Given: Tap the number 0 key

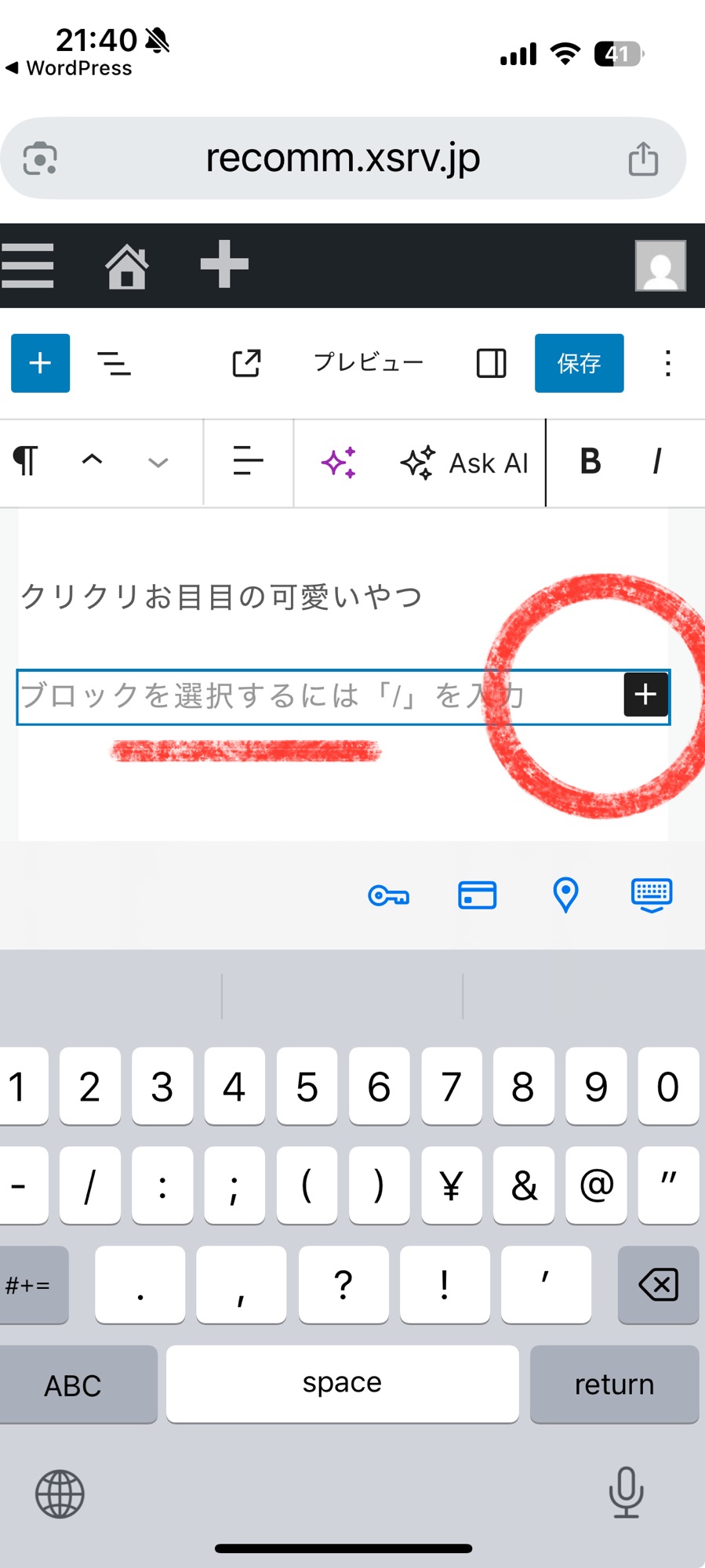Looking at the screenshot, I should coord(668,1086).
